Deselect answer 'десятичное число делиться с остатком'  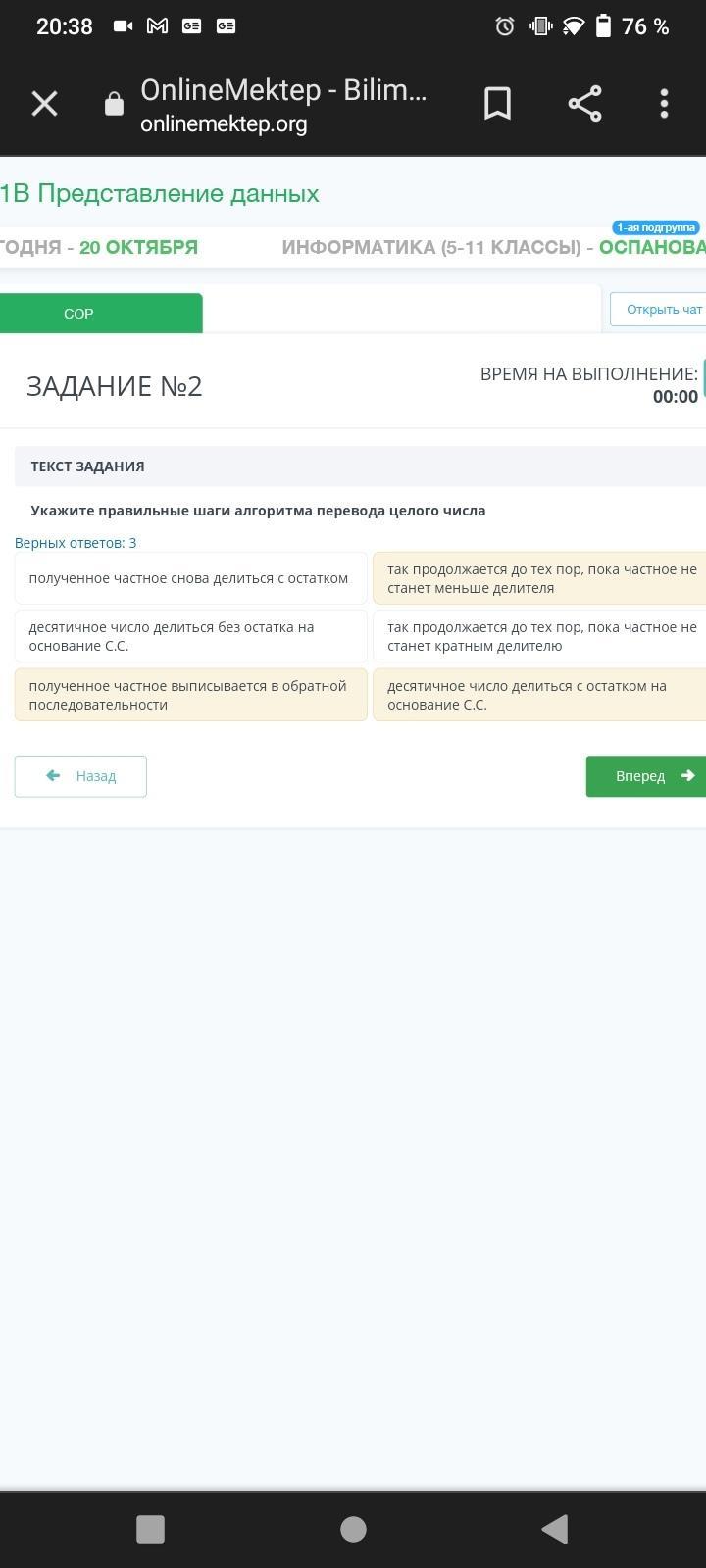coord(539,695)
